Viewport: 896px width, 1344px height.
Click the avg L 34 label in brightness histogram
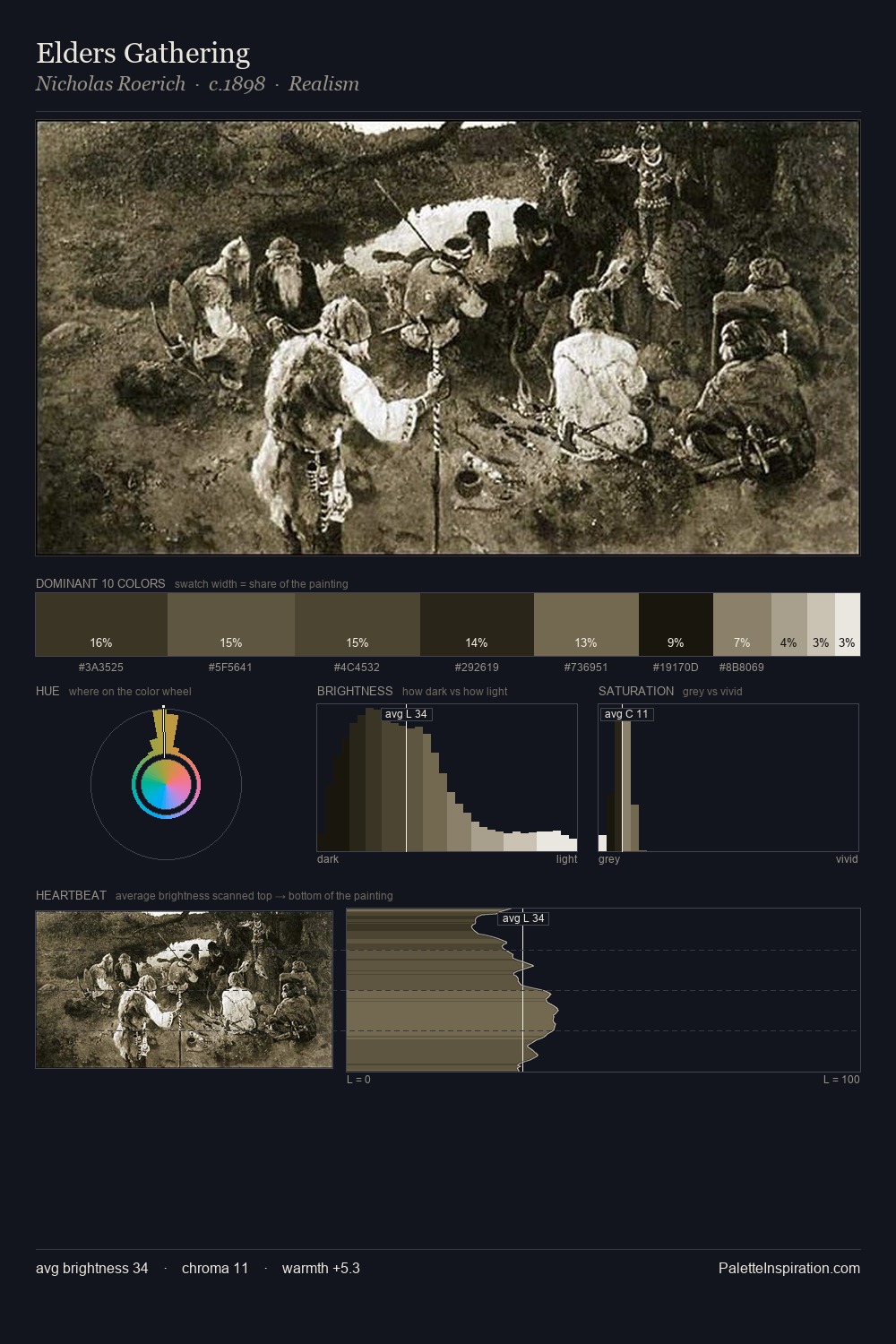click(406, 714)
